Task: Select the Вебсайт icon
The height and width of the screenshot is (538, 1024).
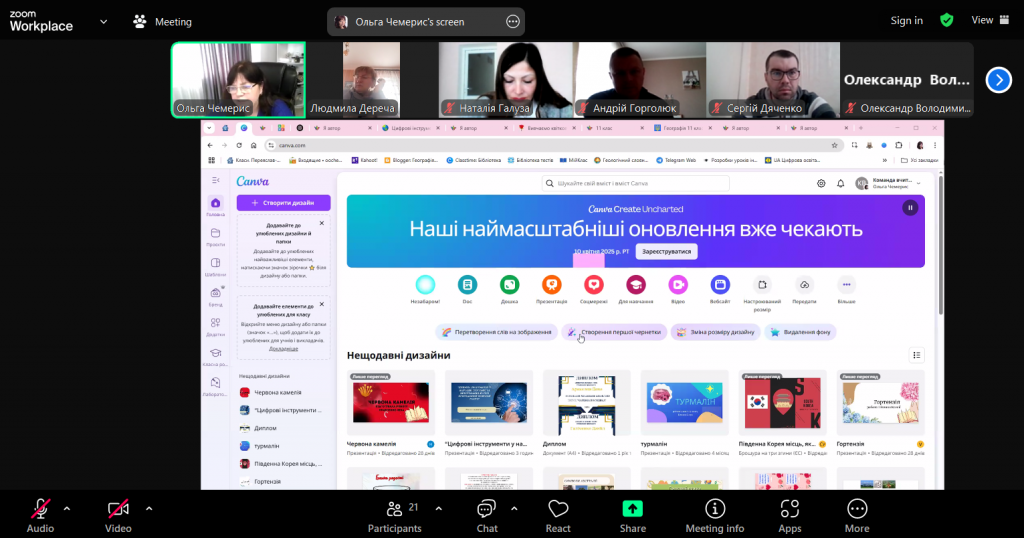Action: pyautogui.click(x=720, y=285)
